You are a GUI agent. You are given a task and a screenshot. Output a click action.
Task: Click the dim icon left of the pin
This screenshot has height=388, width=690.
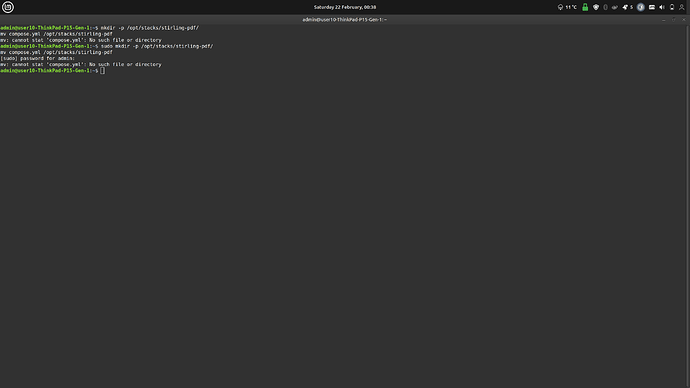(615, 7)
